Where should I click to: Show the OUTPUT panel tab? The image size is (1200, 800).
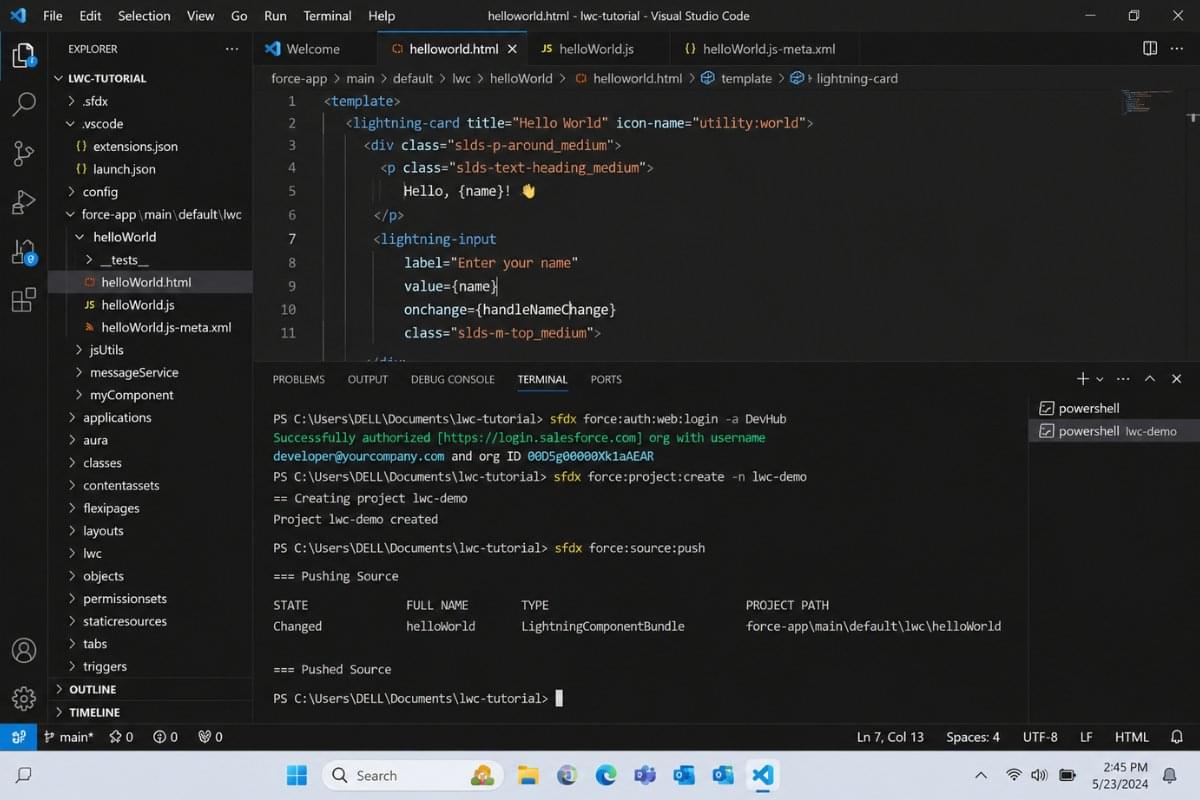[x=367, y=379]
